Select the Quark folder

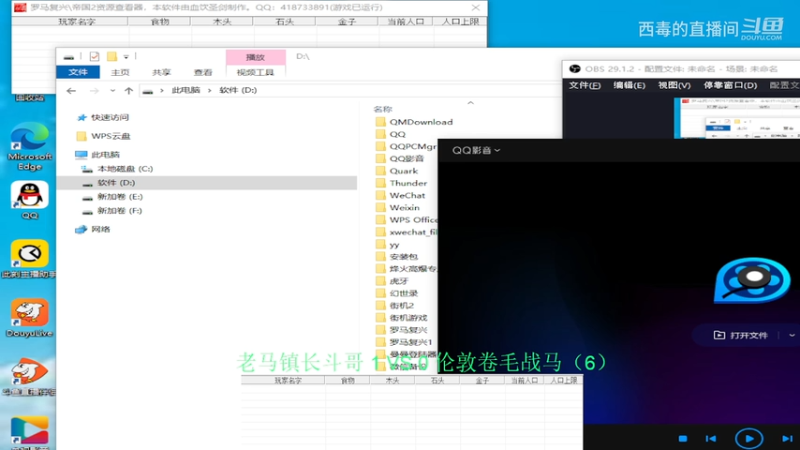pyautogui.click(x=404, y=171)
